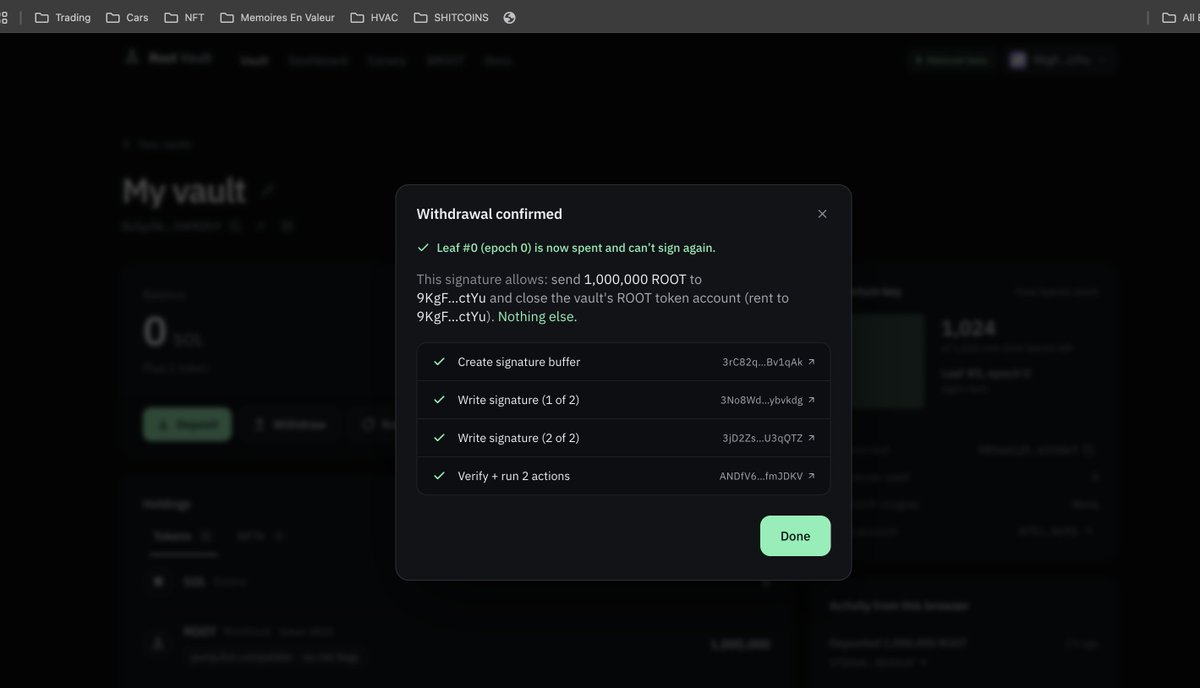Switch to the Vault navigation tab
This screenshot has height=688, width=1200.
click(254, 60)
